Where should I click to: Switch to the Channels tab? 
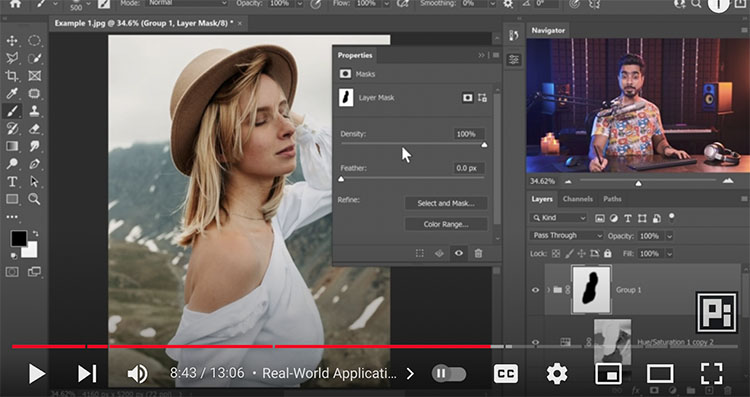tap(577, 199)
